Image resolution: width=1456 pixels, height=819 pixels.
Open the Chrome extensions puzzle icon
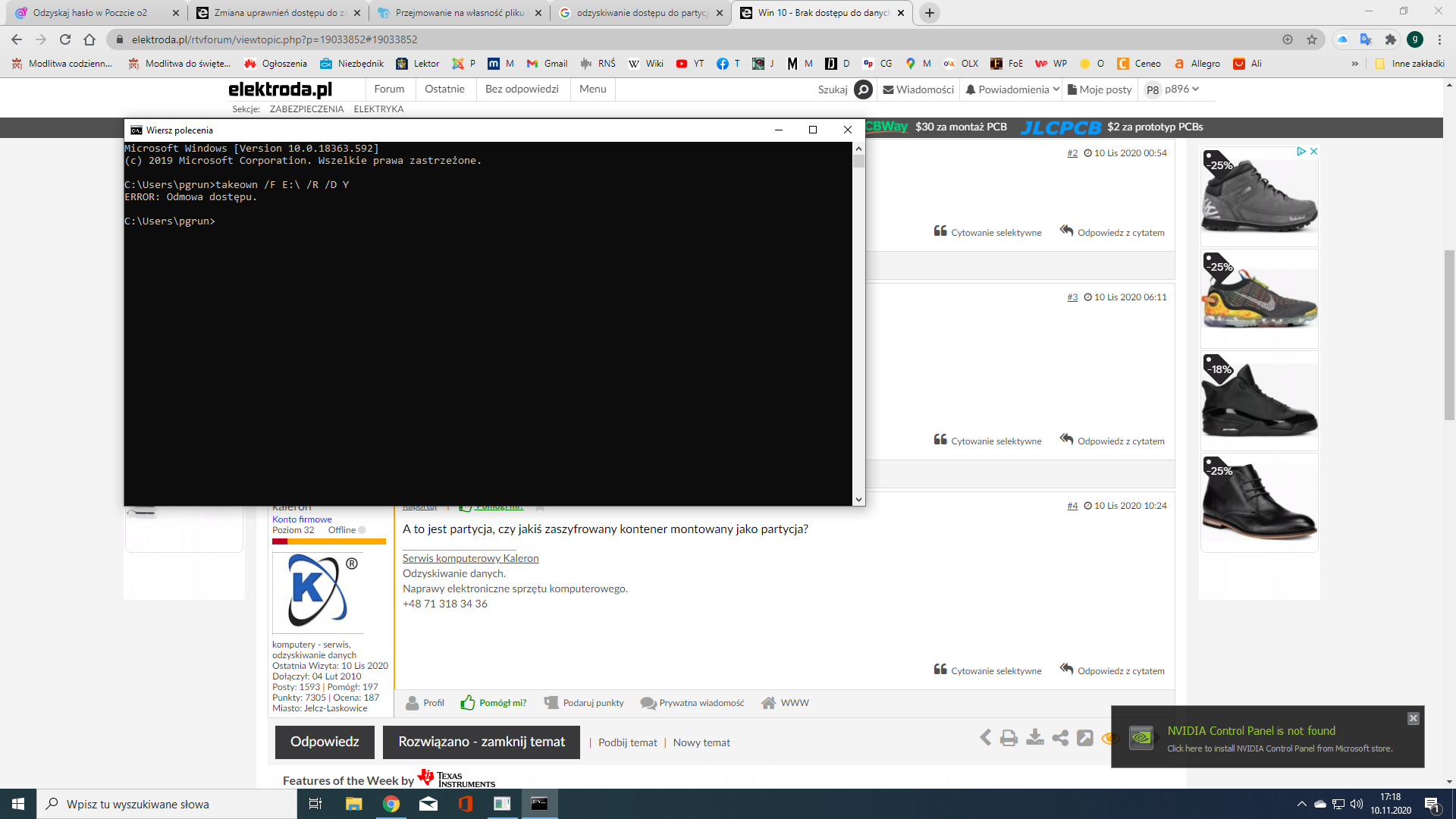tap(1390, 39)
